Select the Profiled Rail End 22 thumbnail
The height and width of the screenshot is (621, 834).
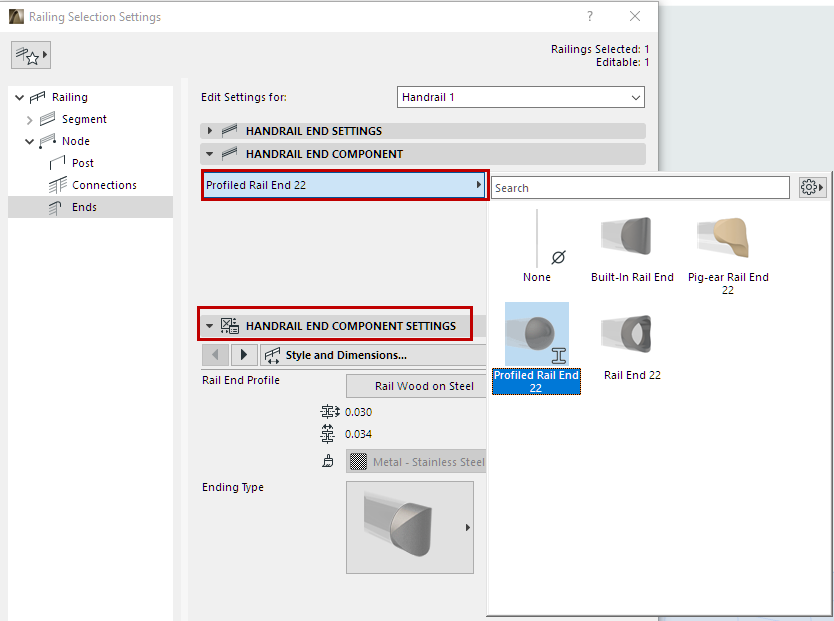537,334
